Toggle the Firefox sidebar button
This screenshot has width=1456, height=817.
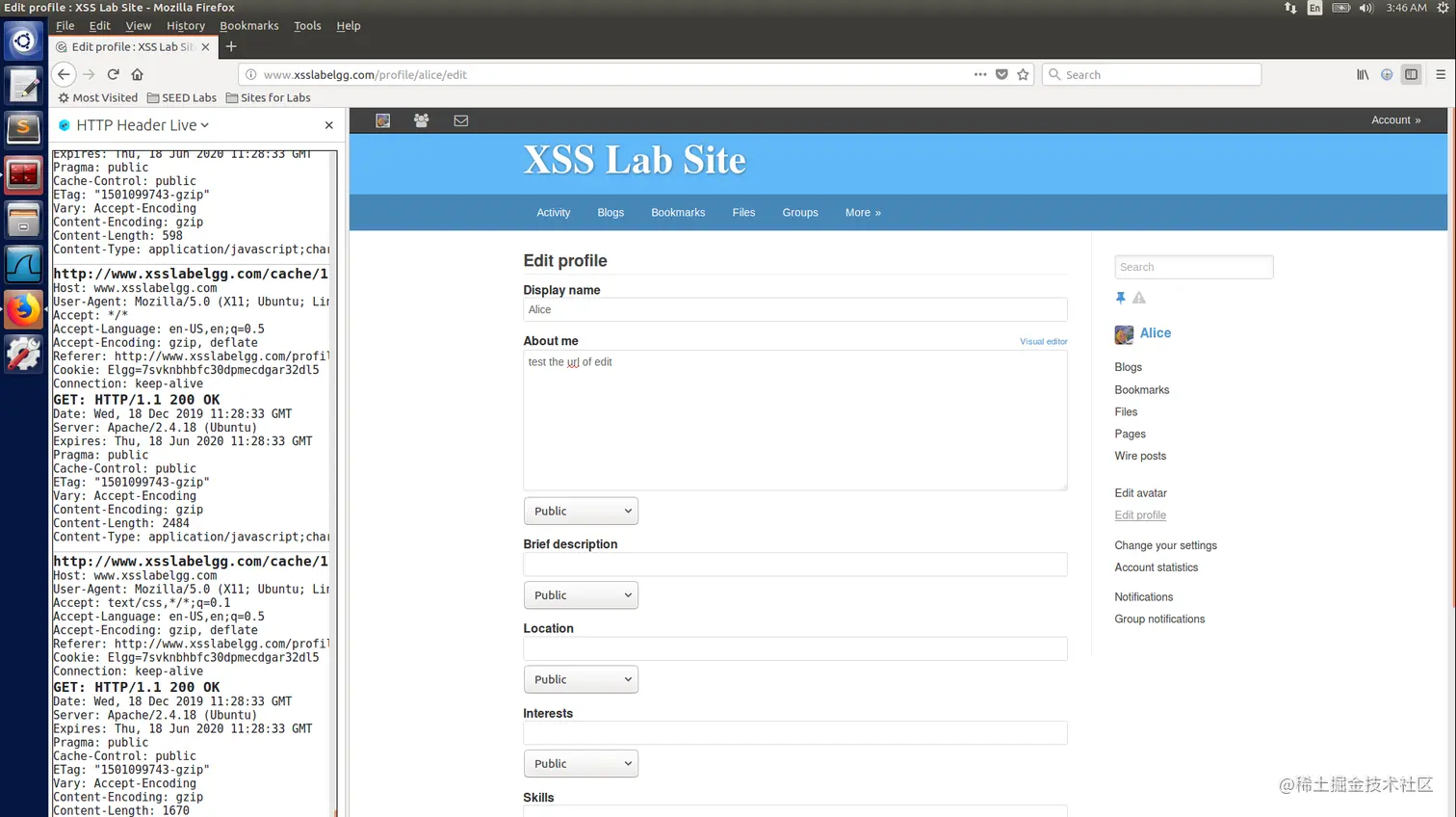tap(1411, 74)
